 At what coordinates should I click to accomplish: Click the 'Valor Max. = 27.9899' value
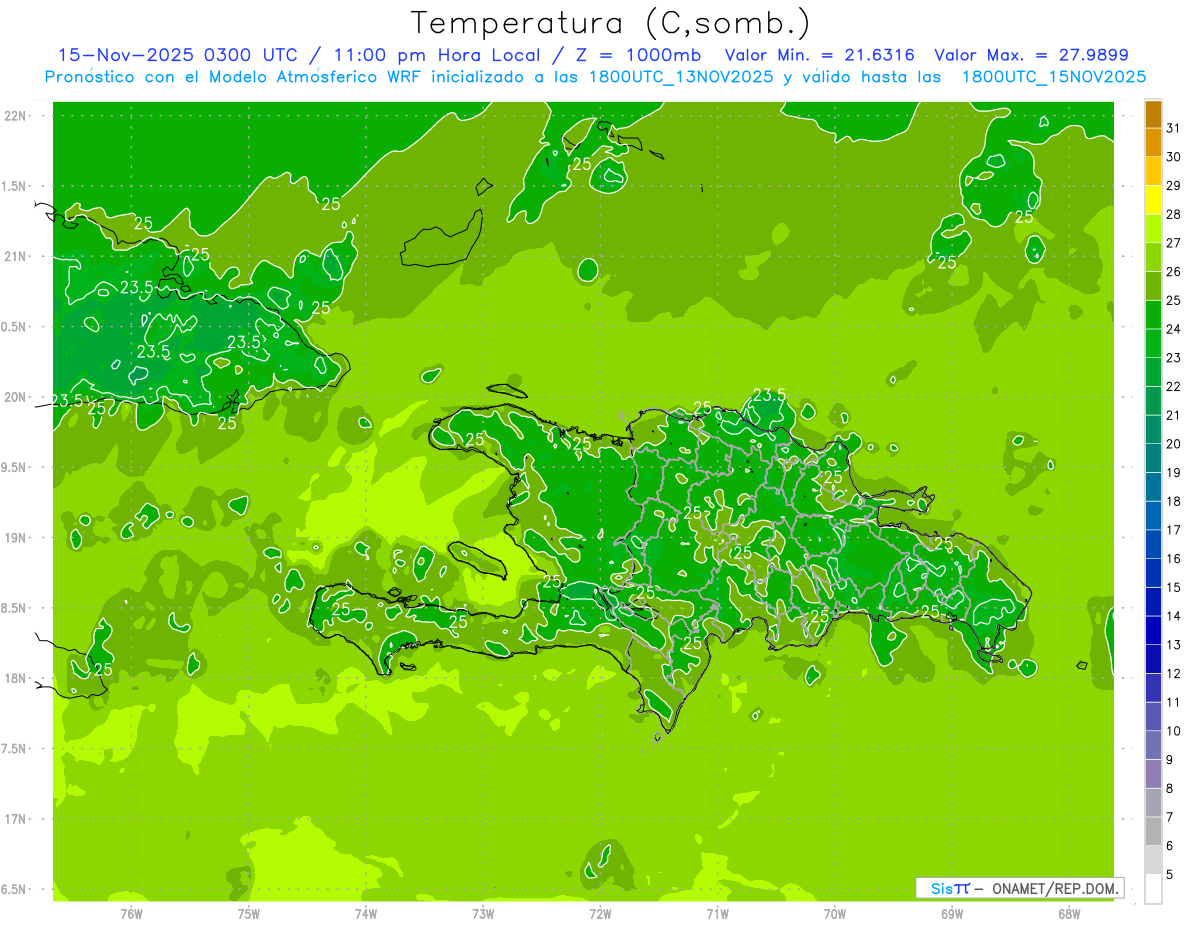pyautogui.click(x=1032, y=55)
